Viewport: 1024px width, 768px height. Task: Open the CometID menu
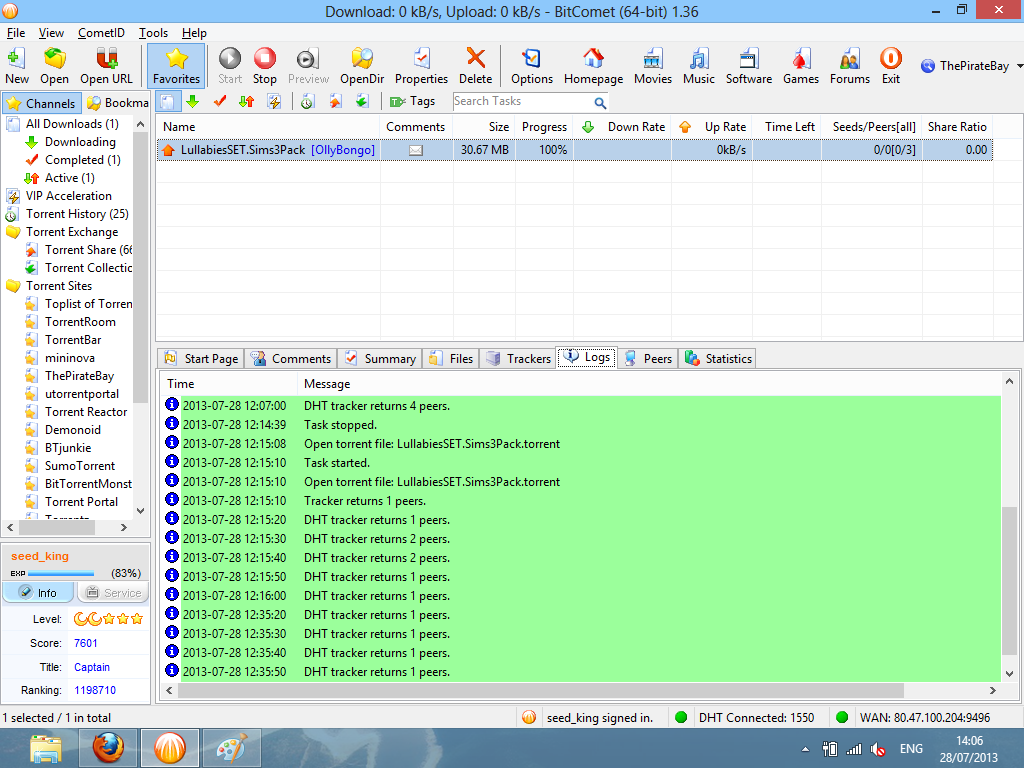101,32
